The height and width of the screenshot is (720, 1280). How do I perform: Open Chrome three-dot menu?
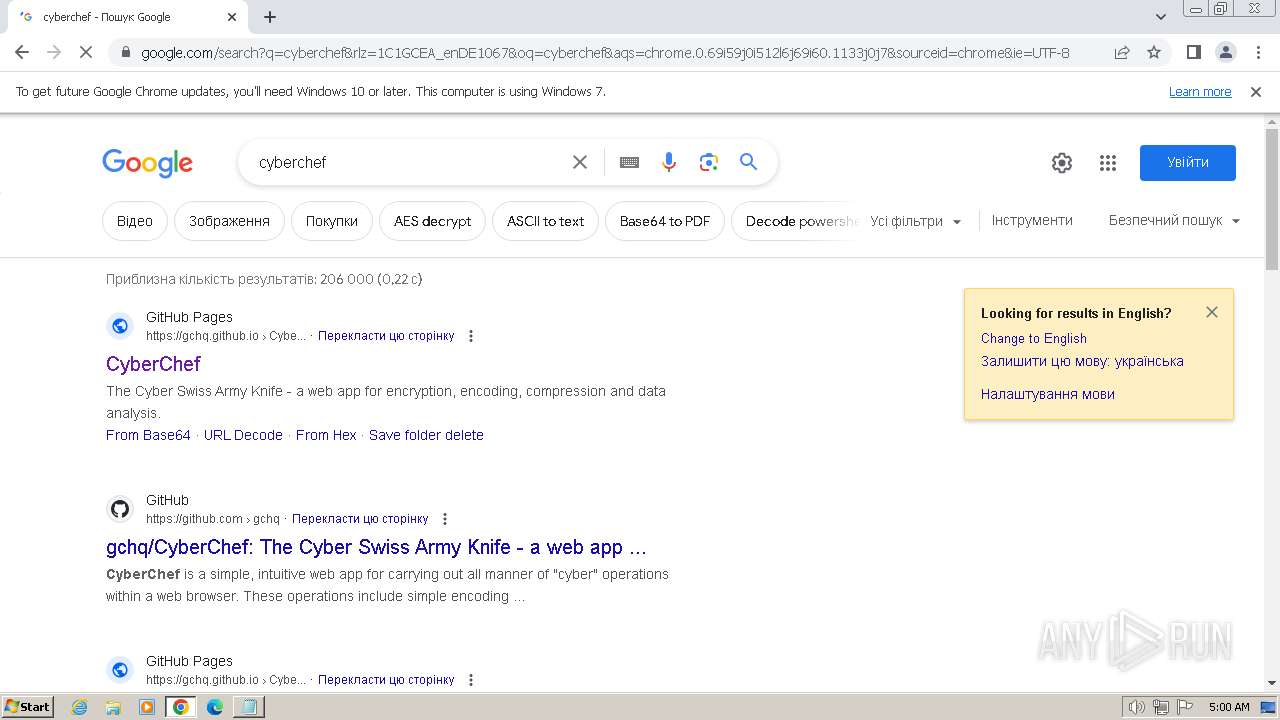(x=1256, y=52)
